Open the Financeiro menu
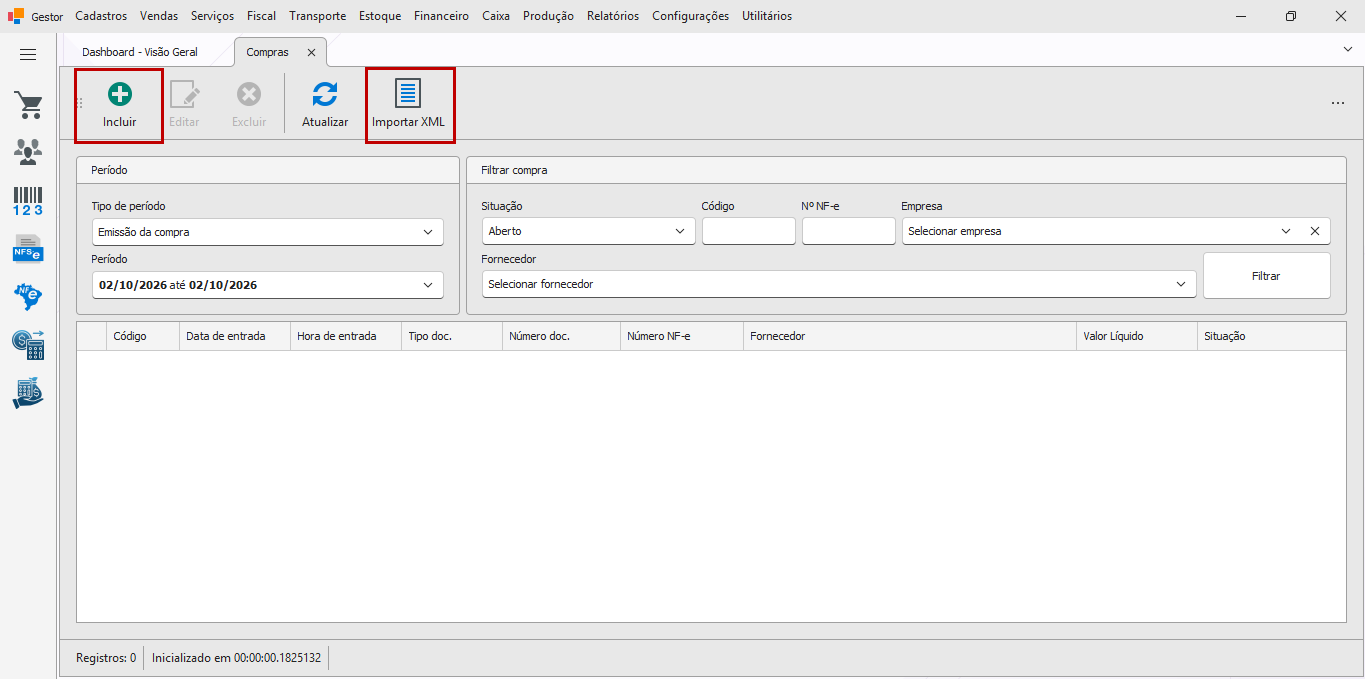 tap(441, 16)
